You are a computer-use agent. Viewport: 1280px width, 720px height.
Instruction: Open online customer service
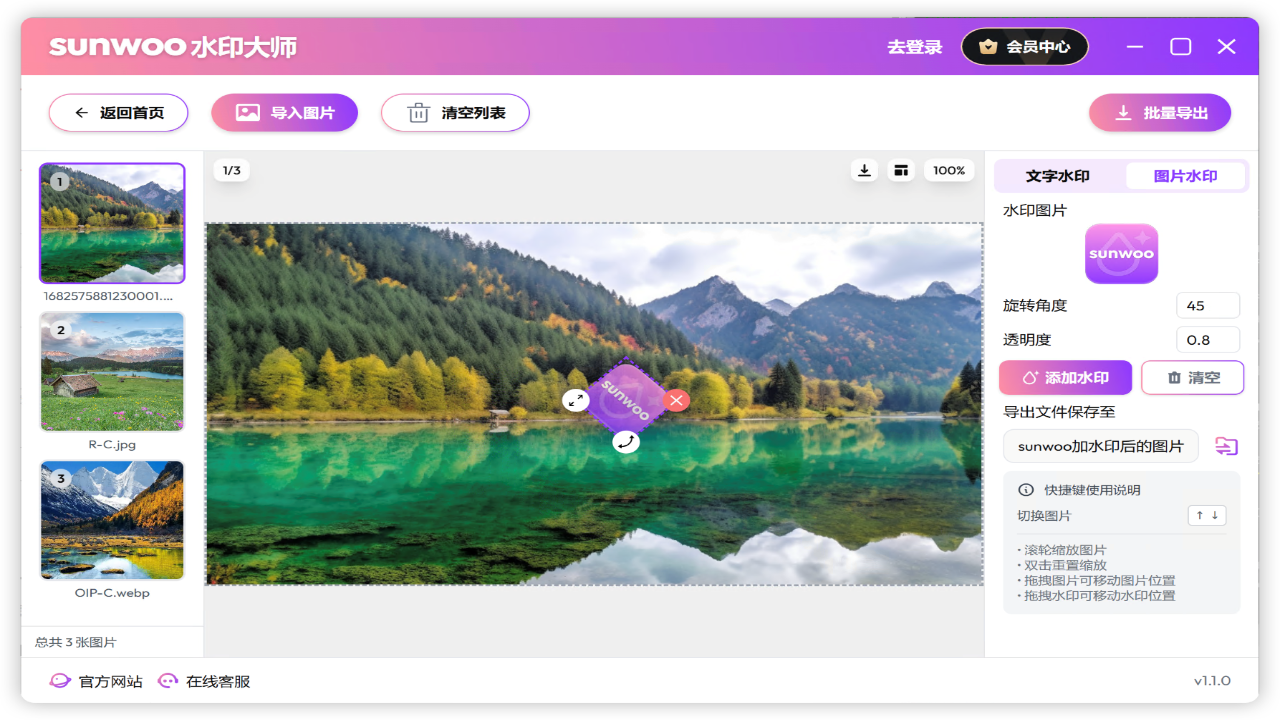(x=205, y=681)
